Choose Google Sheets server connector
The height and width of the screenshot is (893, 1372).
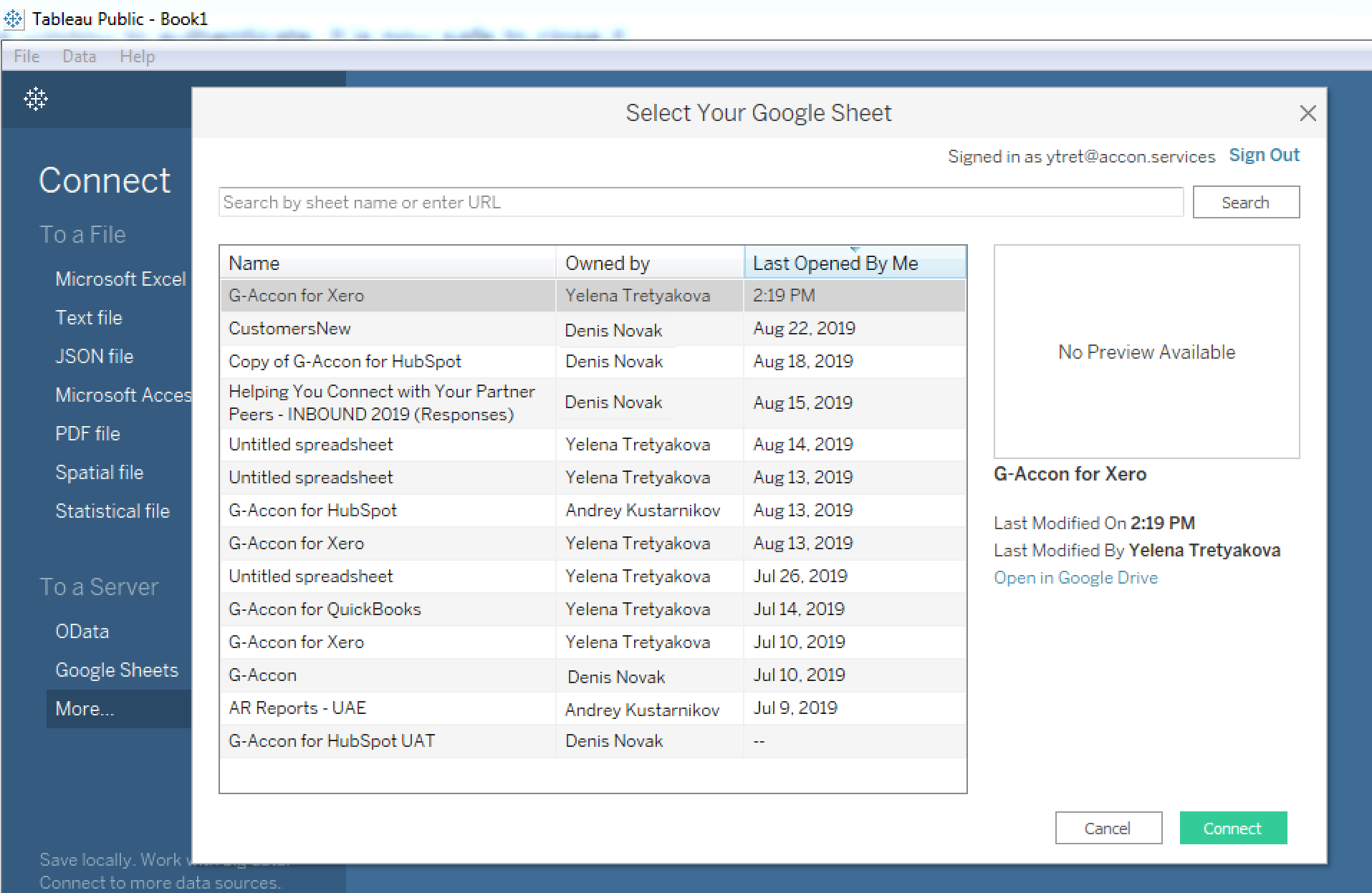pyautogui.click(x=117, y=670)
